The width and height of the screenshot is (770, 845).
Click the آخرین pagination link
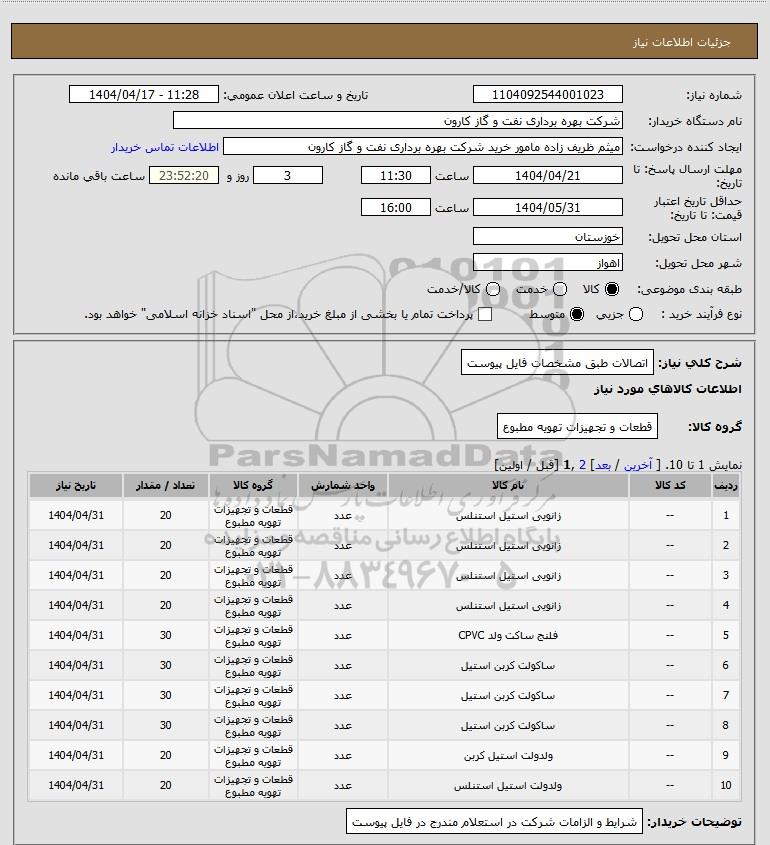pyautogui.click(x=637, y=465)
